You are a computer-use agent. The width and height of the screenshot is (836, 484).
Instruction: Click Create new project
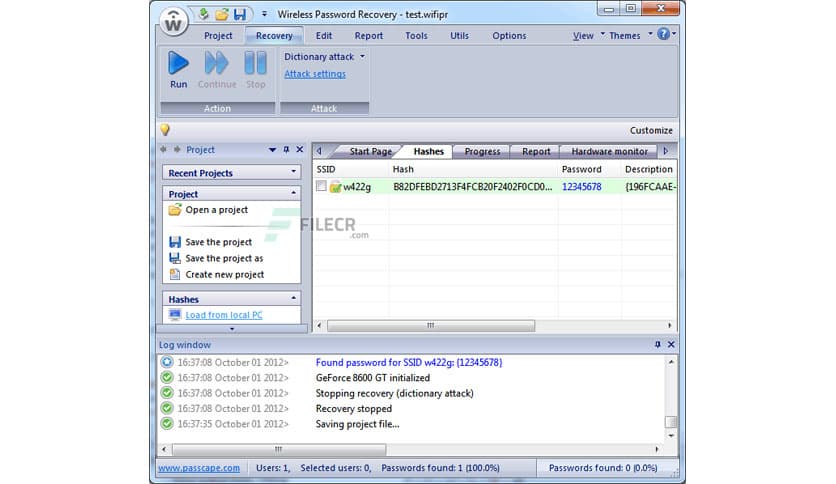pos(224,275)
